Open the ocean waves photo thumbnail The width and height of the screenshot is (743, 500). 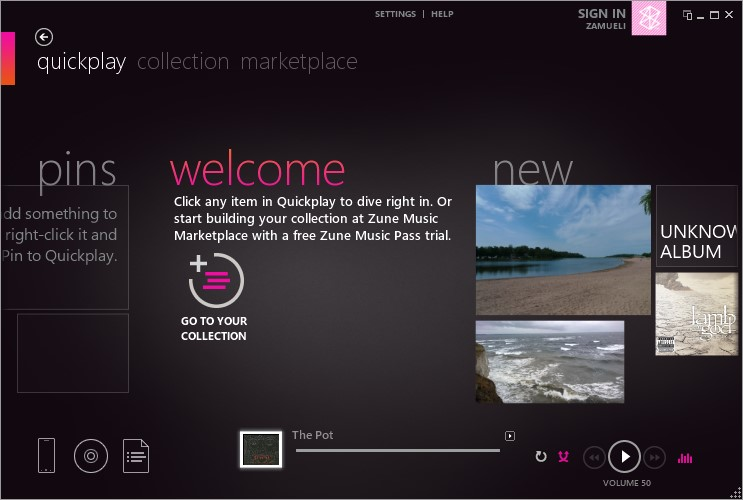(550, 362)
